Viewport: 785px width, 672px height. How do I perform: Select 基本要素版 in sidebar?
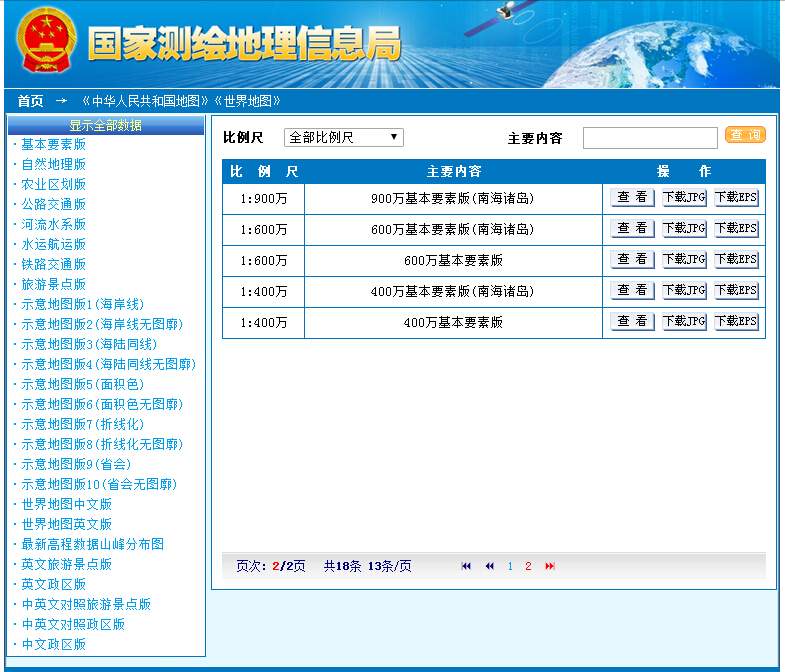coord(54,144)
